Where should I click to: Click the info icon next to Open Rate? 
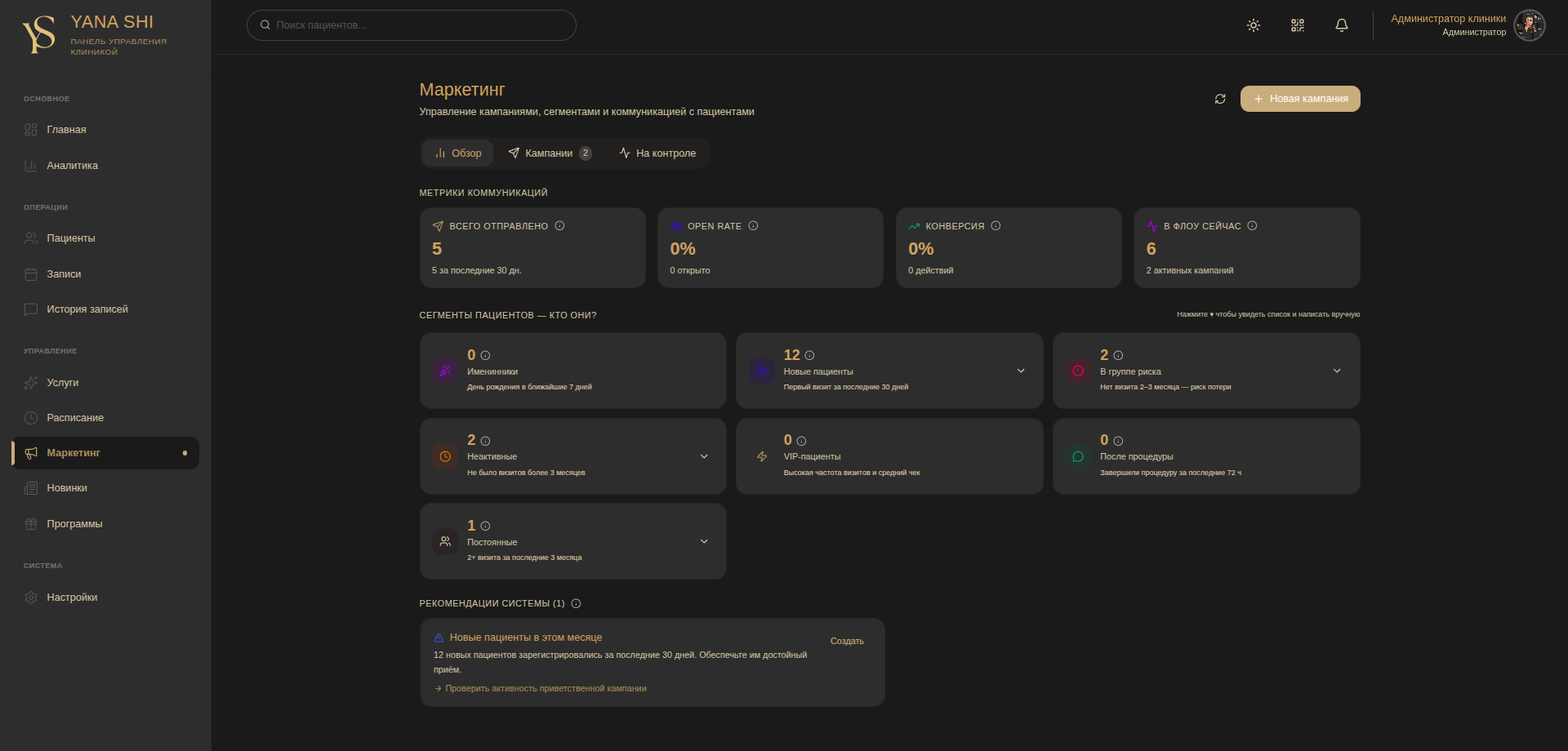tap(754, 226)
